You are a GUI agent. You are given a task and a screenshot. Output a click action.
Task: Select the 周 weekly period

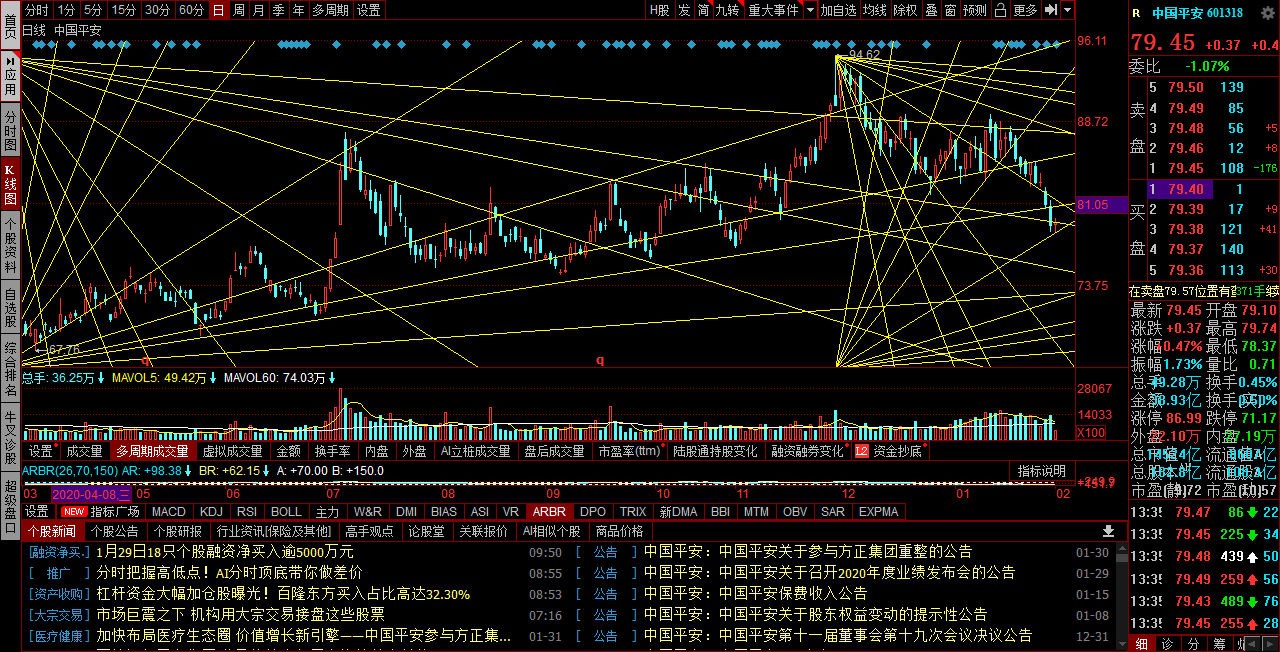(239, 10)
